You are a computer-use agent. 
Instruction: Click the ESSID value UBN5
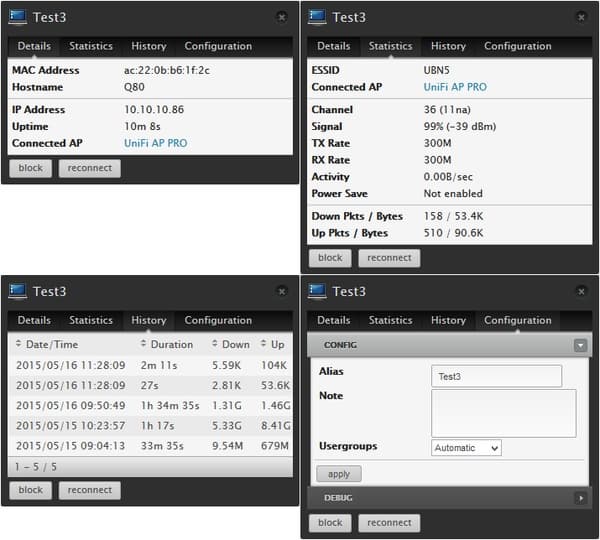(x=436, y=70)
